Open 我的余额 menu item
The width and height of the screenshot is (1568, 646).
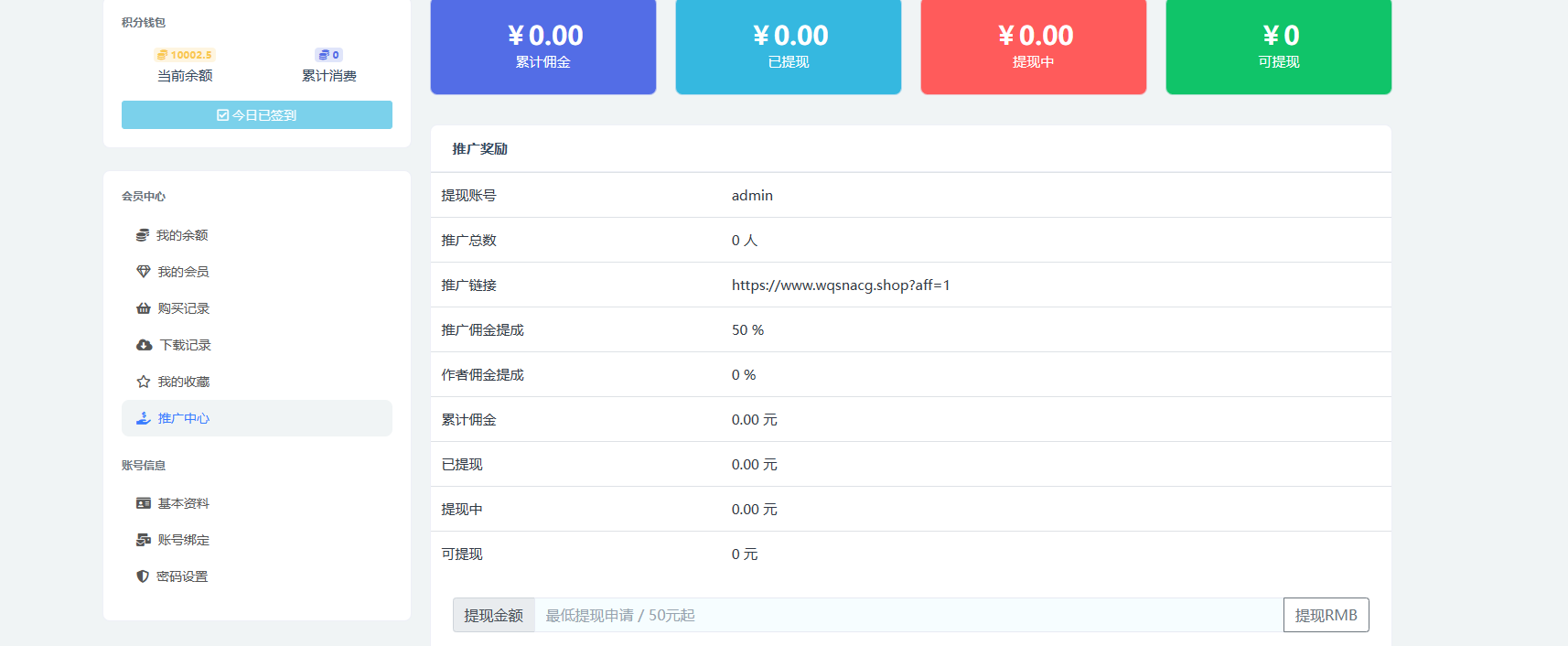(182, 235)
